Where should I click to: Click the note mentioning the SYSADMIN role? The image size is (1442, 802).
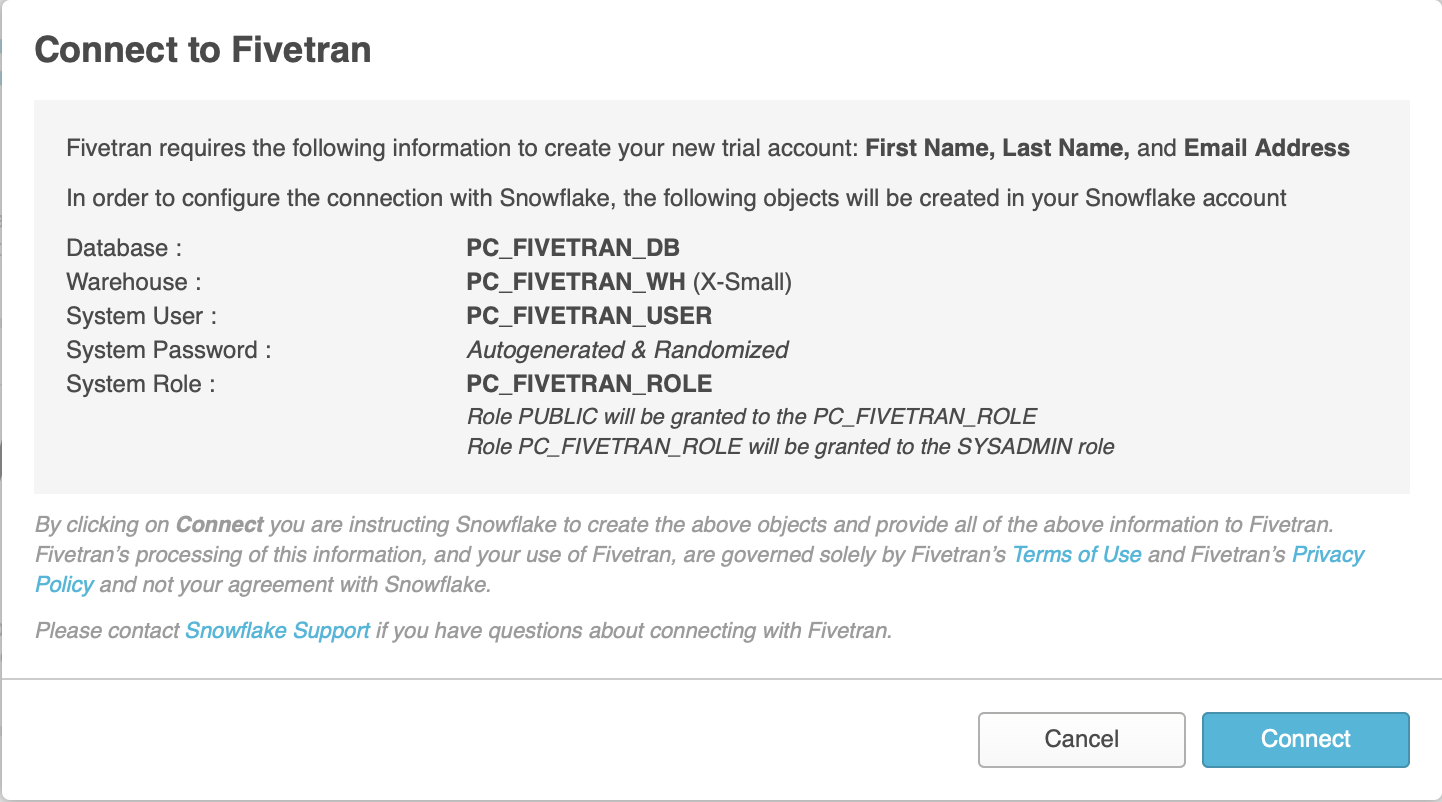790,446
